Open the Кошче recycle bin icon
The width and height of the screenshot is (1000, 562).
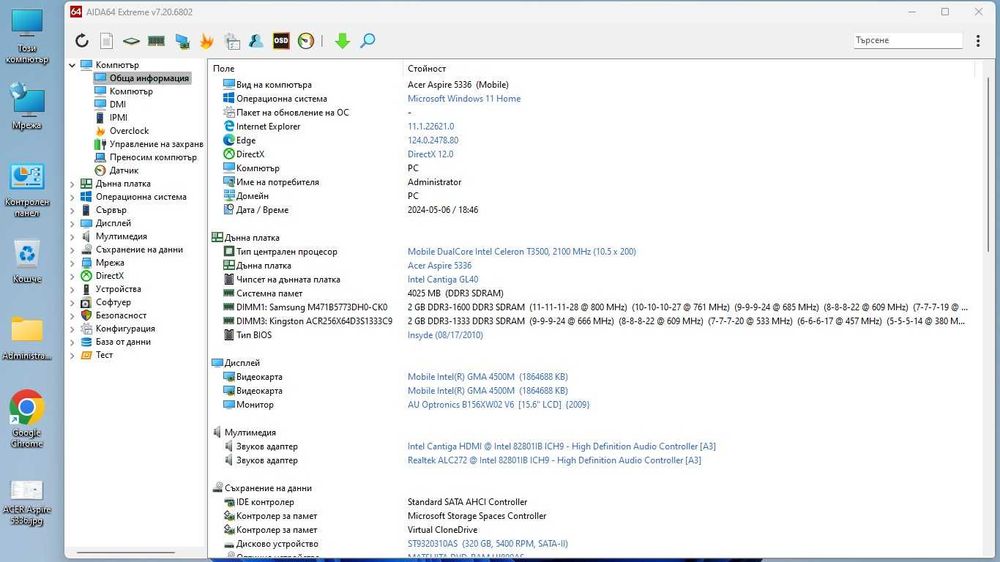pyautogui.click(x=27, y=262)
